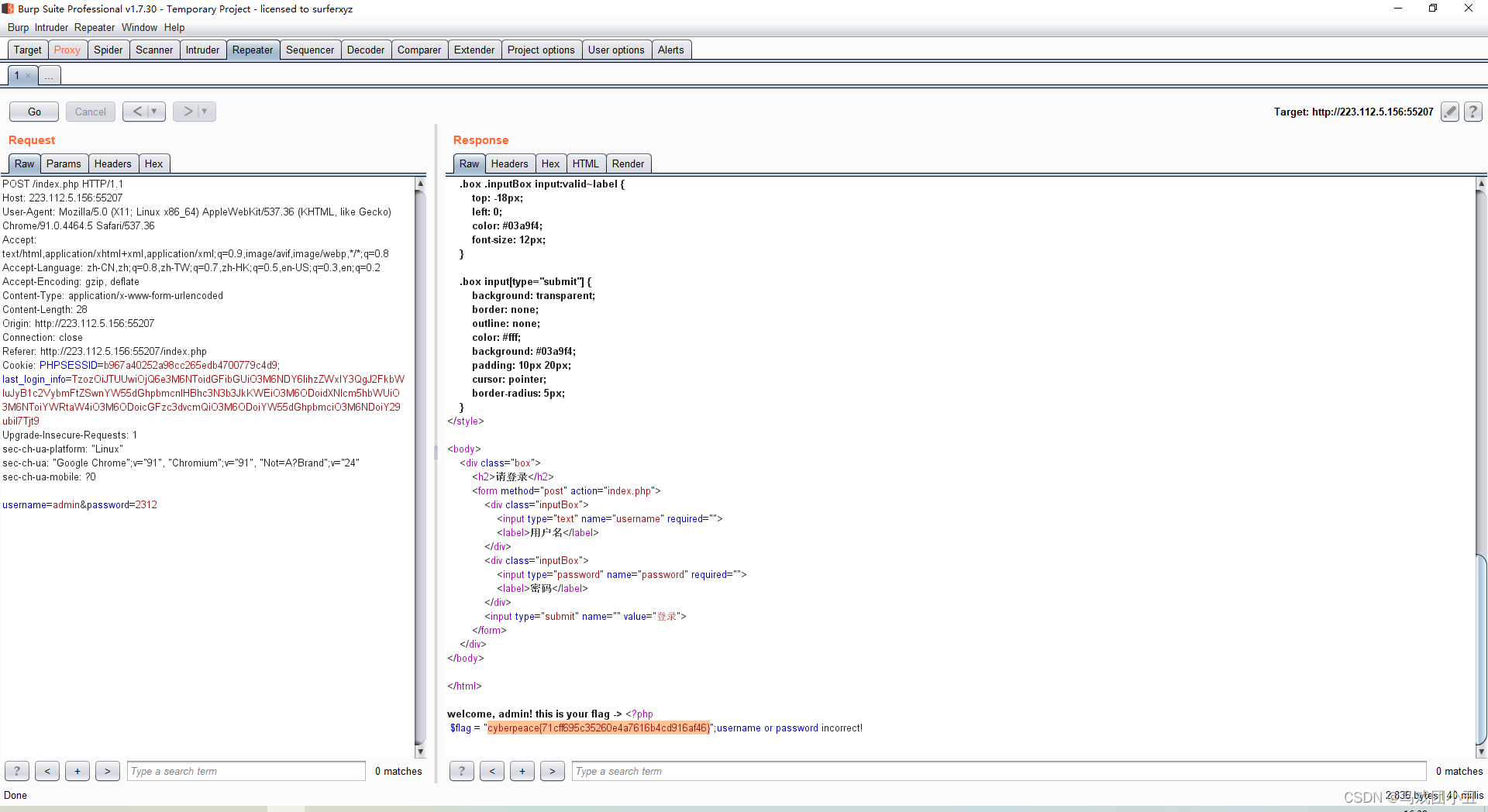This screenshot has height=812, width=1488.
Task: Click the response search help question-mark button
Action: (x=462, y=771)
